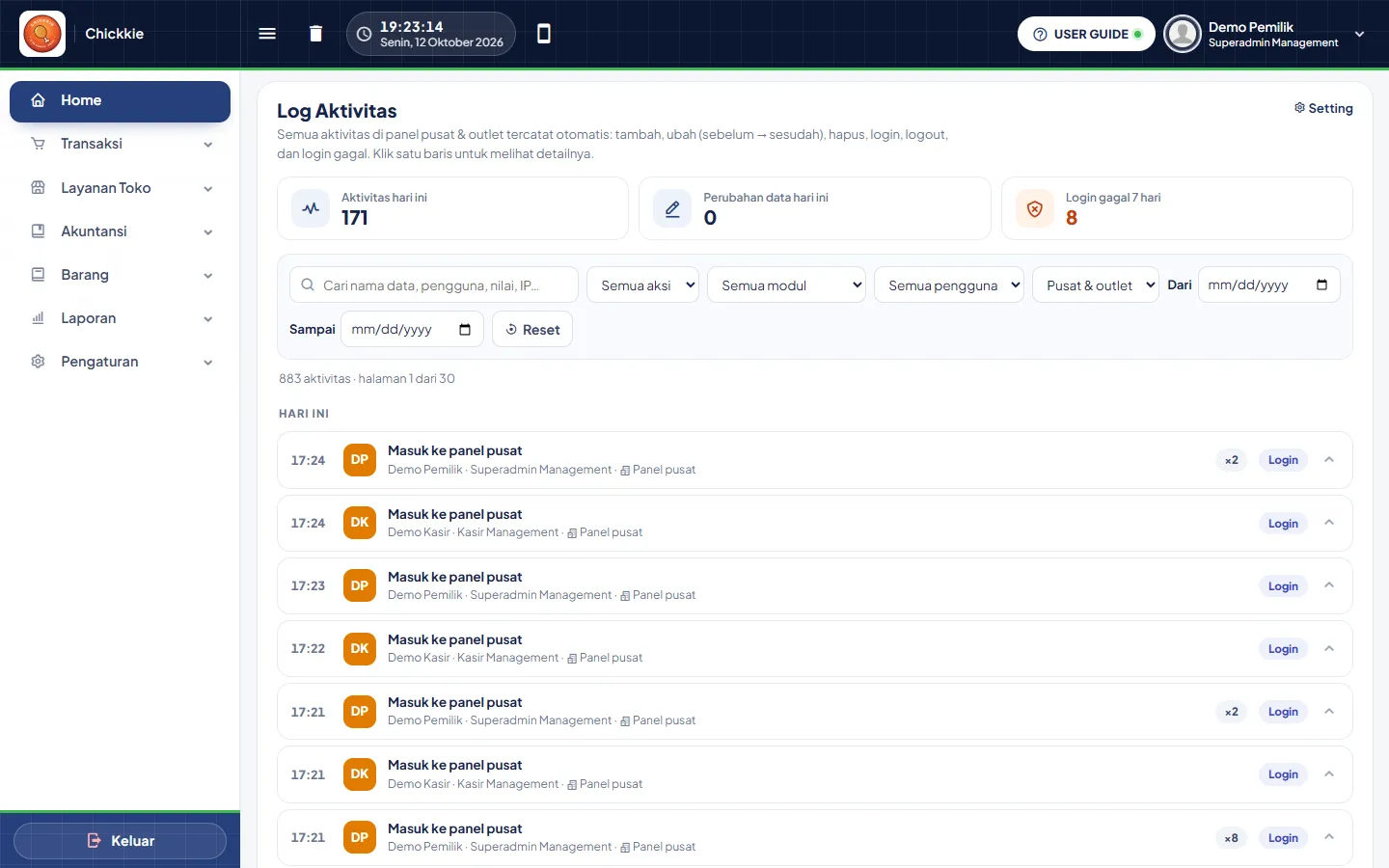Focus the search activities input field
Viewport: 1389px width, 868px height.
(x=434, y=285)
